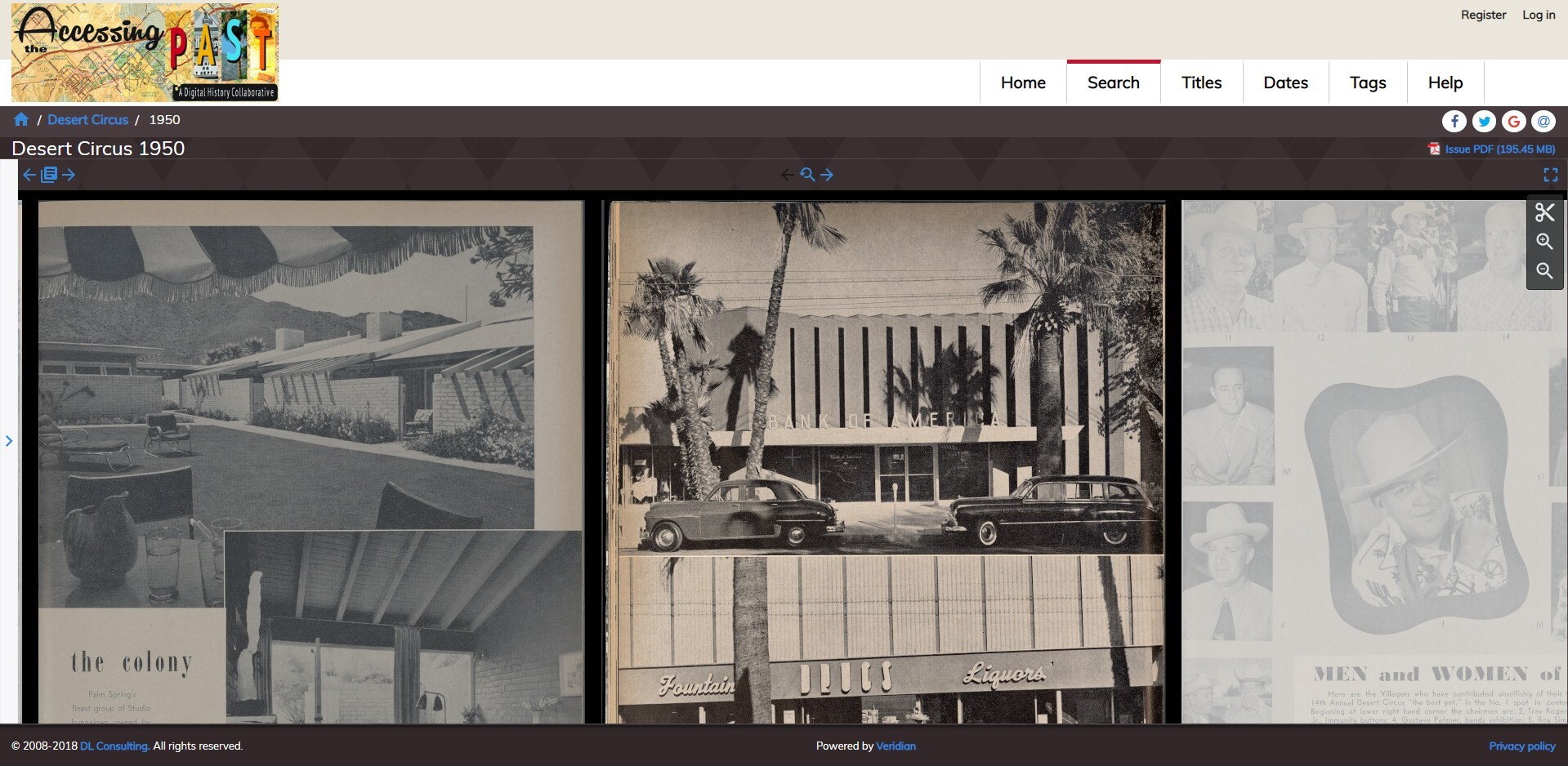Zoom out of the page image

pyautogui.click(x=1545, y=270)
